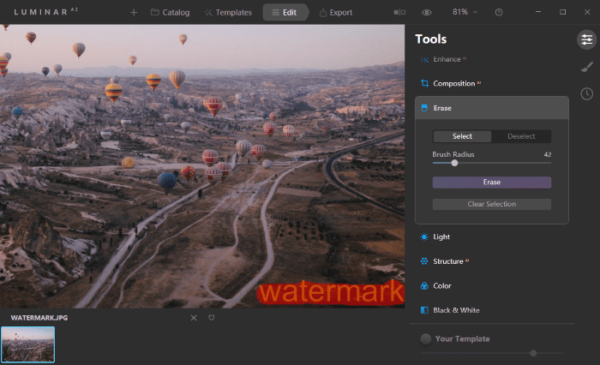
Task: Open the local masking brush icon
Action: (587, 67)
